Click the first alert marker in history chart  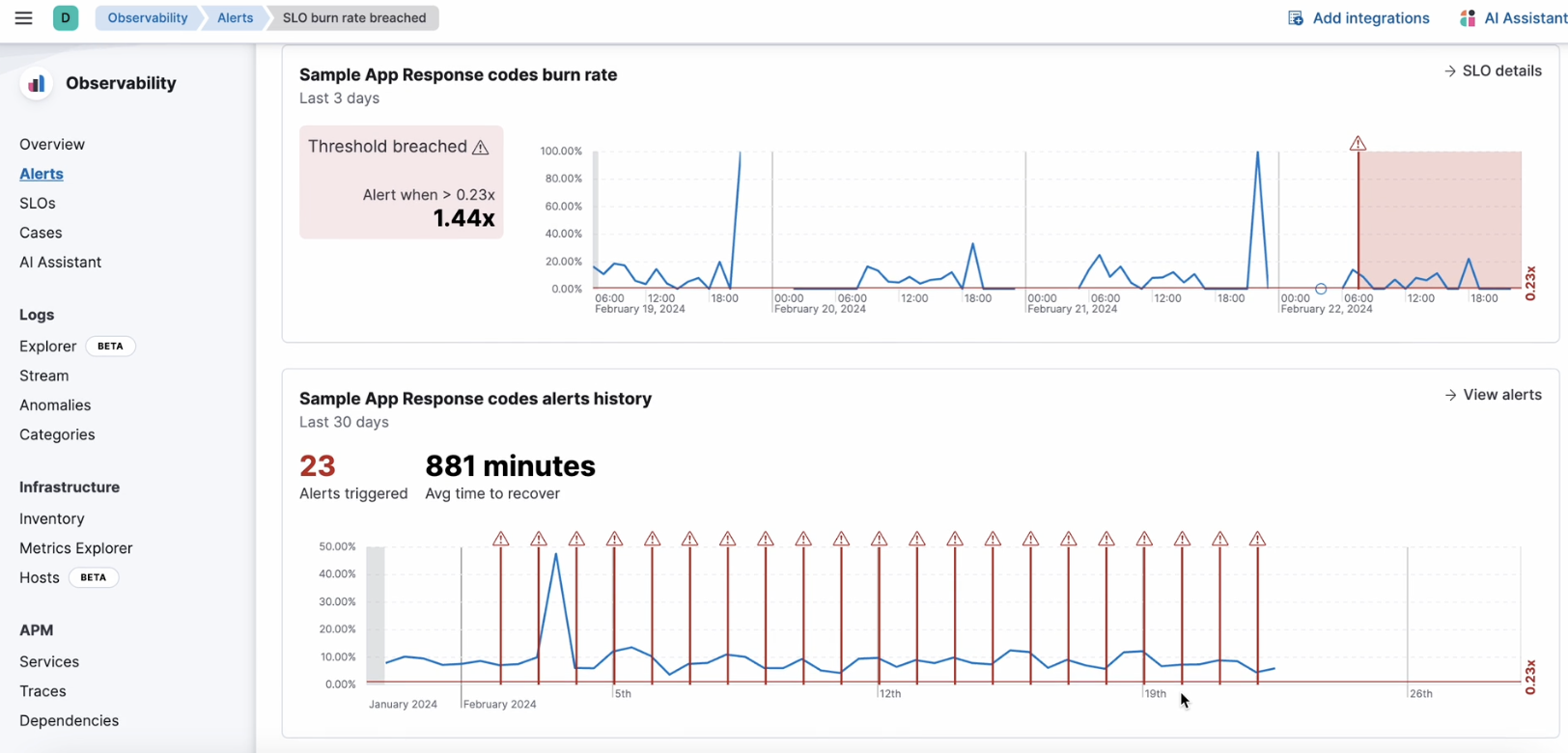pyautogui.click(x=501, y=539)
